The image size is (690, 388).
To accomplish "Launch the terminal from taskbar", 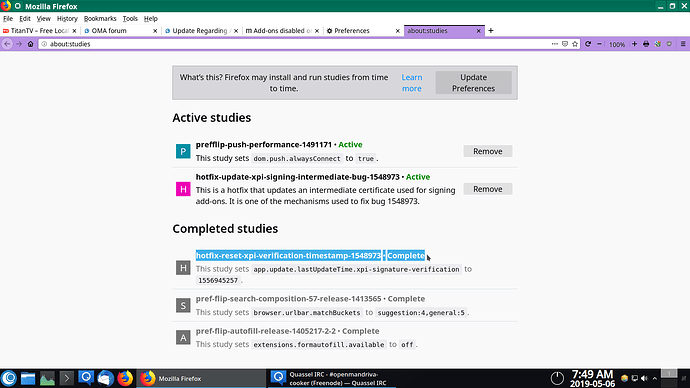I will coord(66,379).
